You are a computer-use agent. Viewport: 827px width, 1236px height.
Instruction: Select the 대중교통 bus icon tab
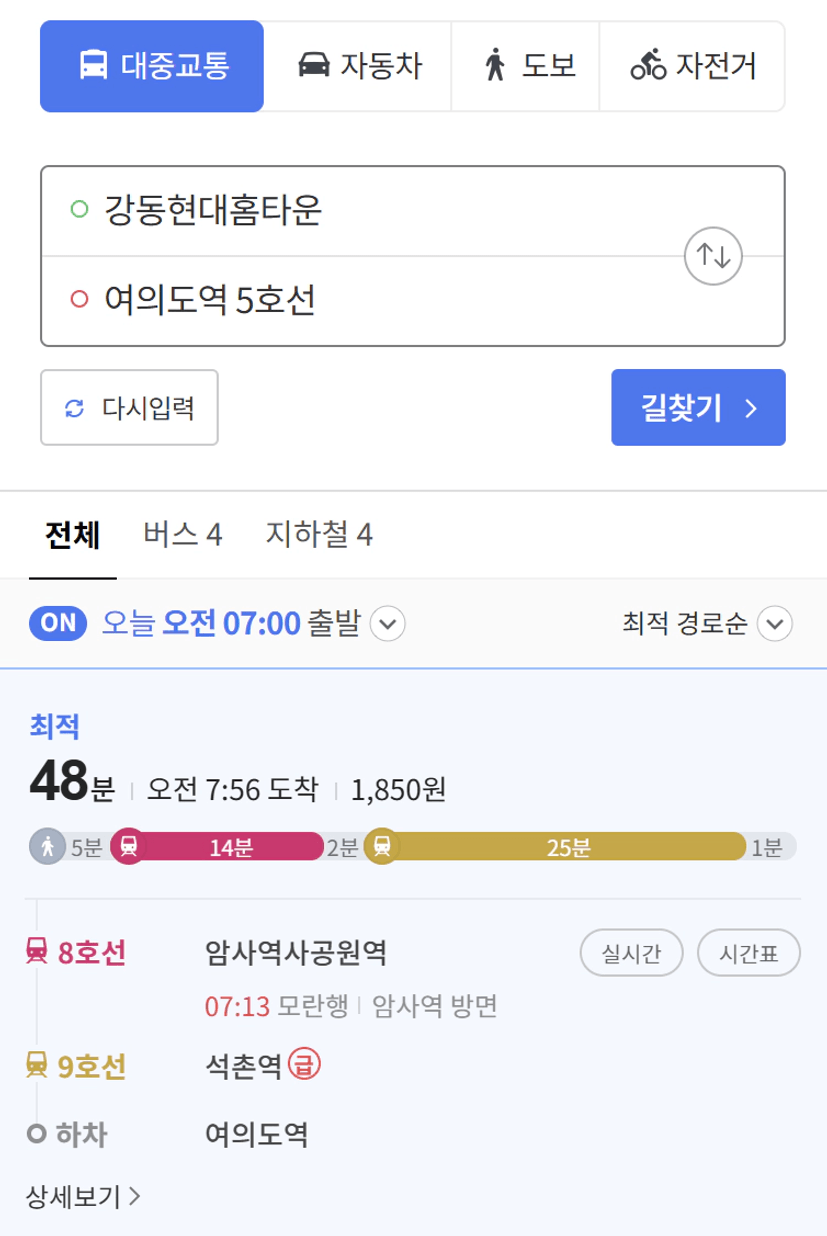point(152,66)
